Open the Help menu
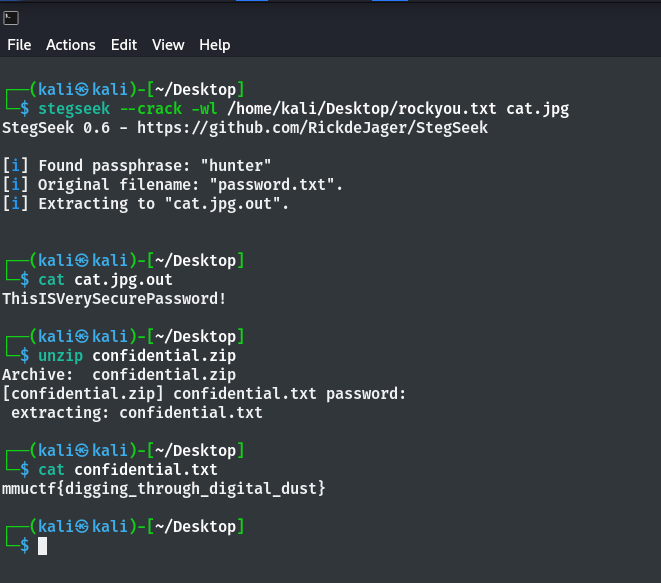The height and width of the screenshot is (583, 661). point(215,45)
